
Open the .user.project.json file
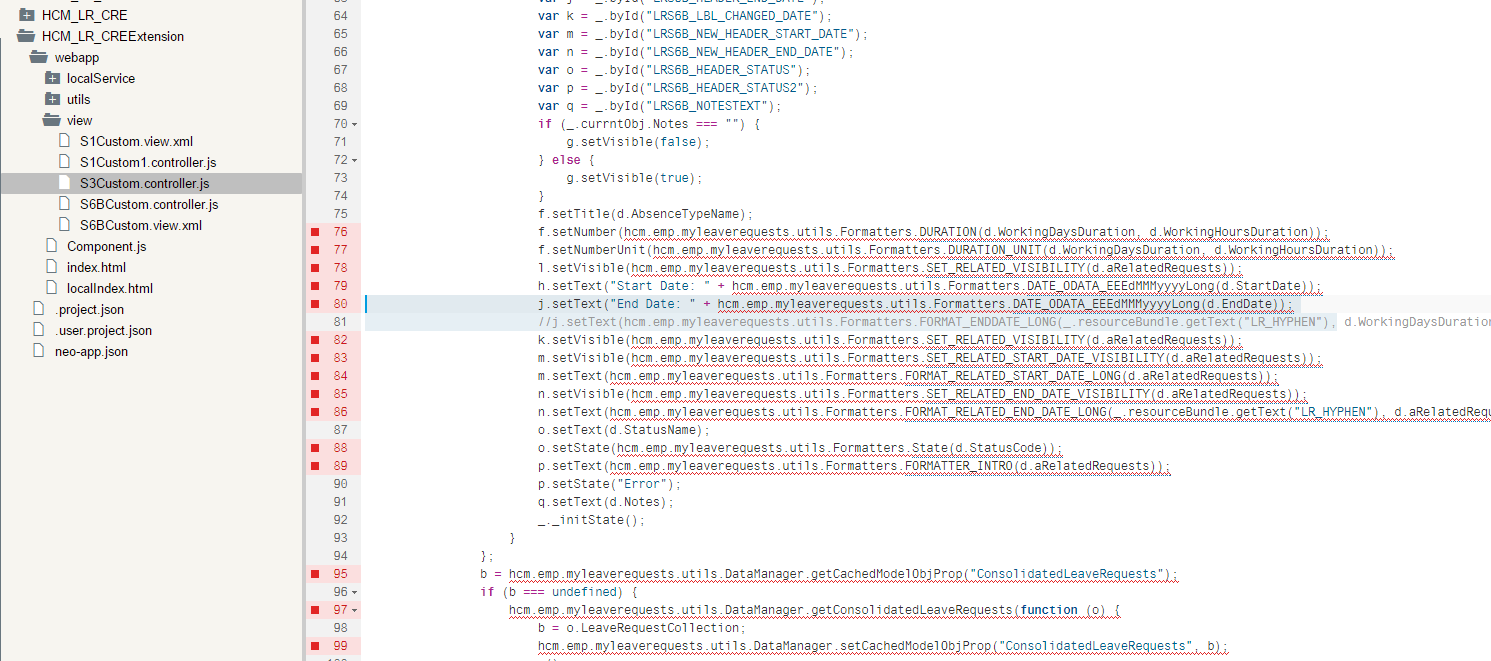(103, 330)
